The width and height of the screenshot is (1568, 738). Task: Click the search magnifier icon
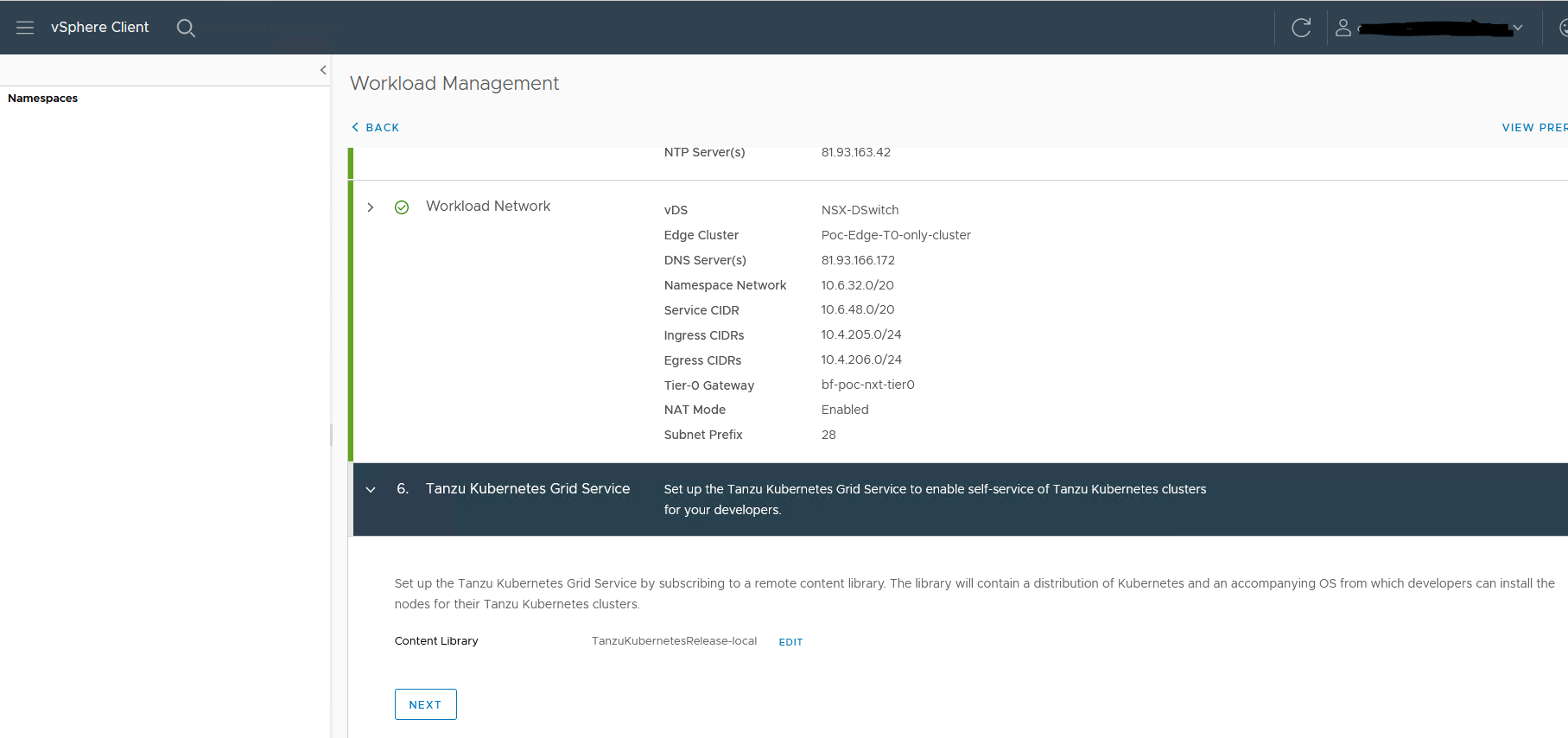tap(186, 28)
